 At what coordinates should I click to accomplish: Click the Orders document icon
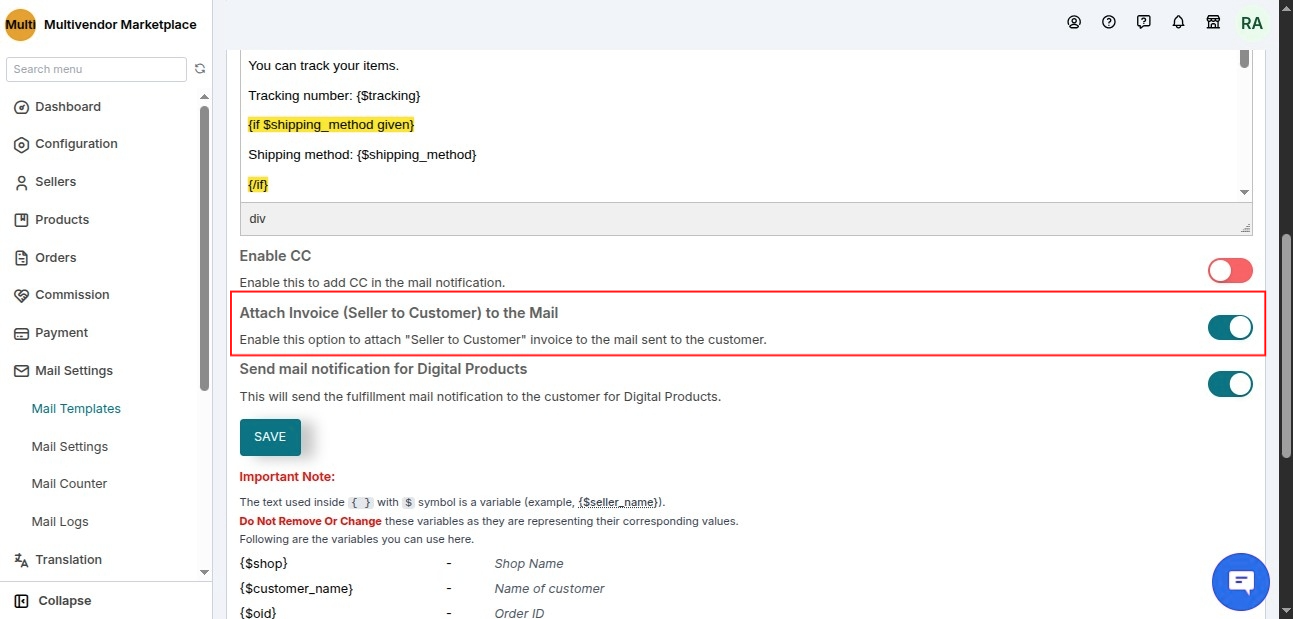tap(21, 258)
